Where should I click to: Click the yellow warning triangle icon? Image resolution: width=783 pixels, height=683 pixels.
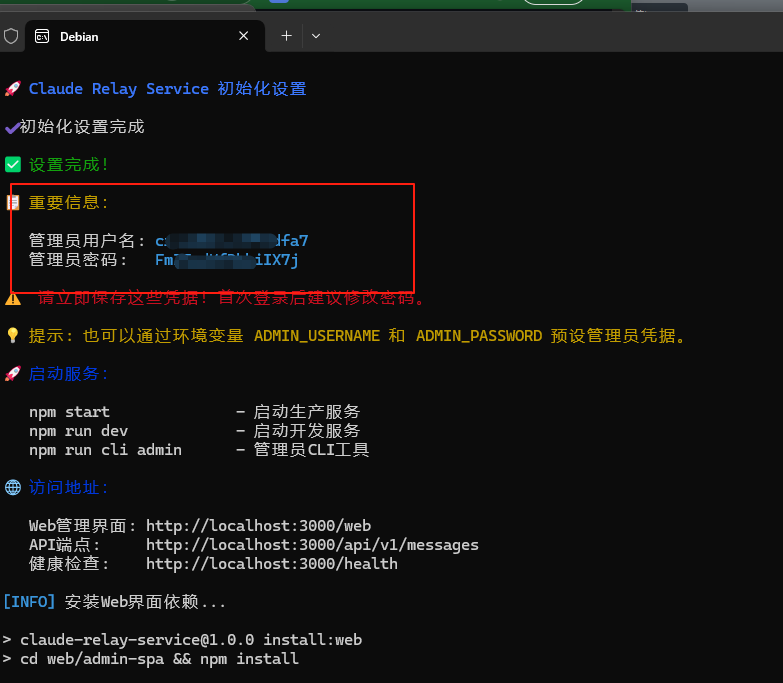(x=12, y=298)
